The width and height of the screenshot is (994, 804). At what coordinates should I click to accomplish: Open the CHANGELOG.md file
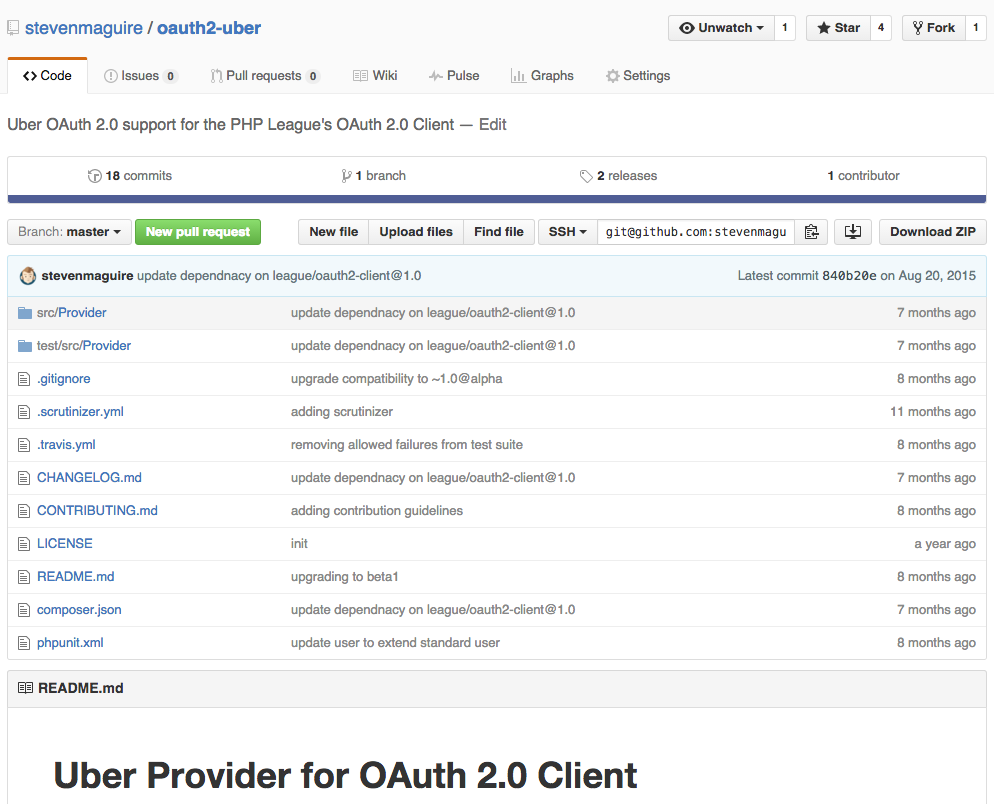(x=89, y=477)
